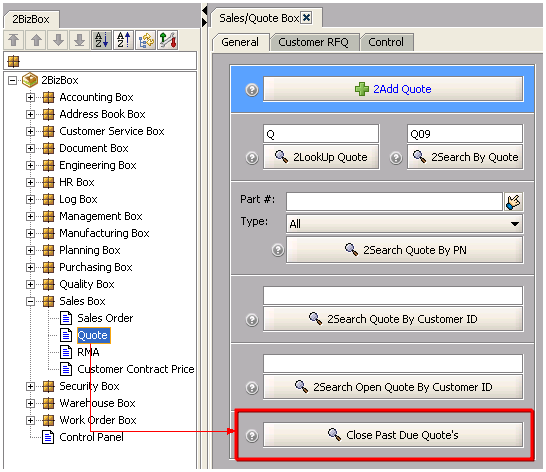
Task: Collapse the 2BizBox root tree node
Action: tap(12, 80)
